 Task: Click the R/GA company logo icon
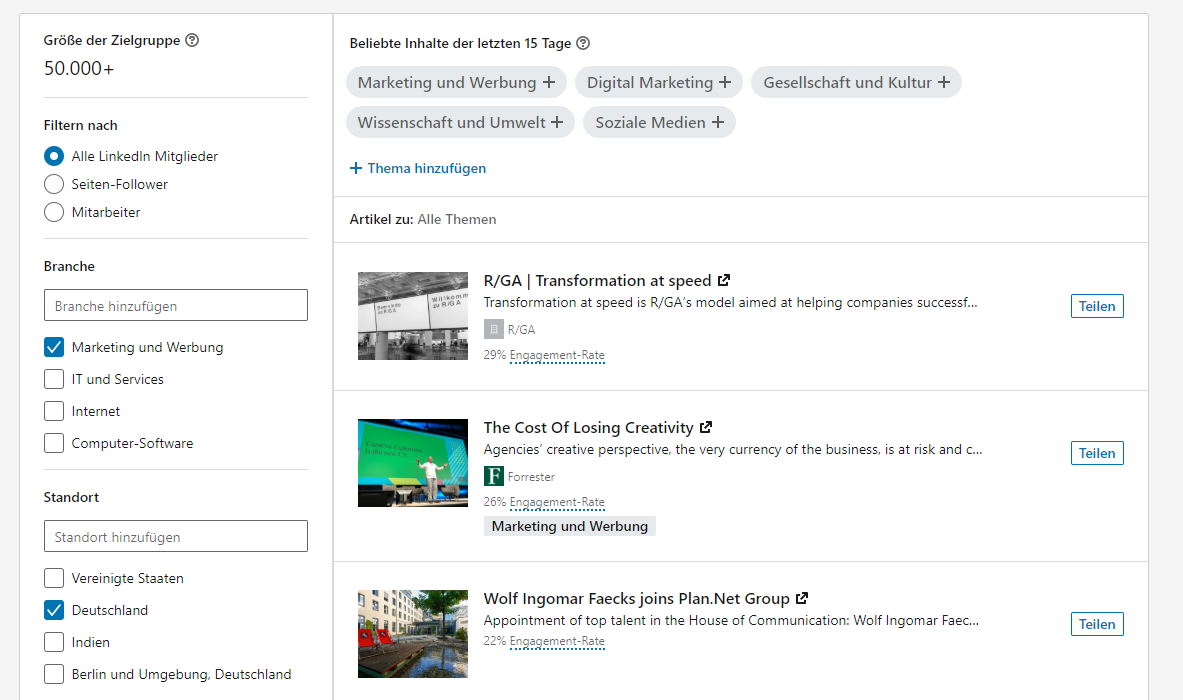[493, 329]
